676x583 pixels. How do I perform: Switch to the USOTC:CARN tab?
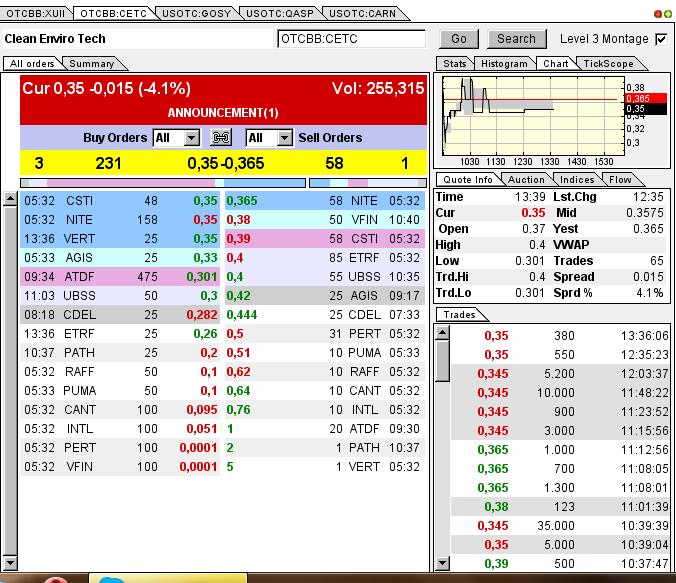[x=362, y=13]
